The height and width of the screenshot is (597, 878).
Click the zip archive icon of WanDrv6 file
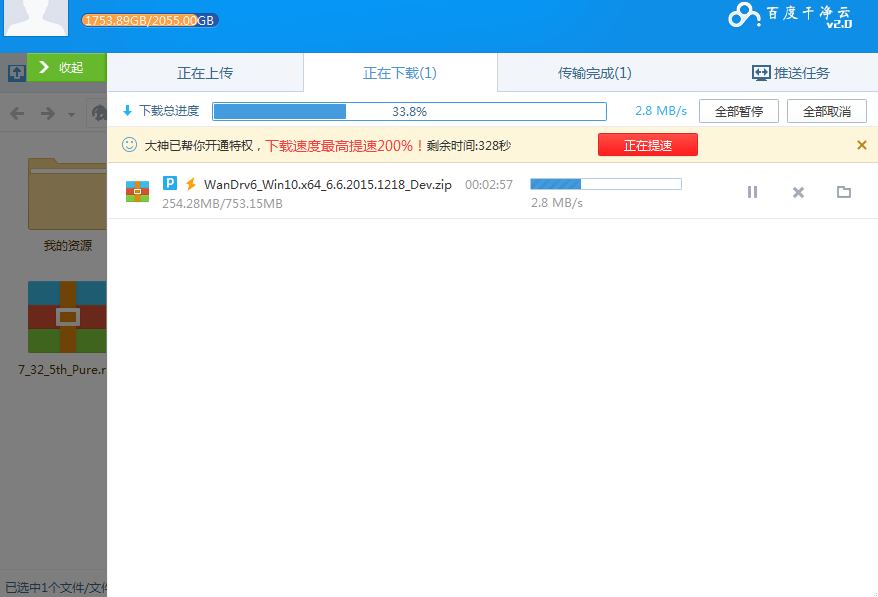point(137,192)
